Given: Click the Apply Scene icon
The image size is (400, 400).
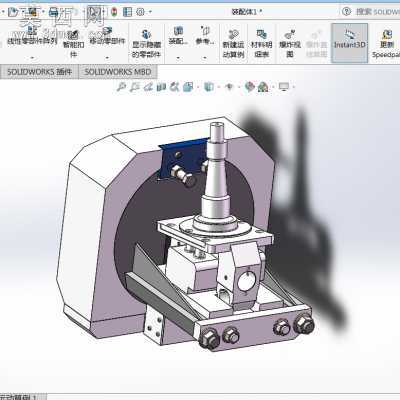Looking at the screenshot, I should point(263,87).
